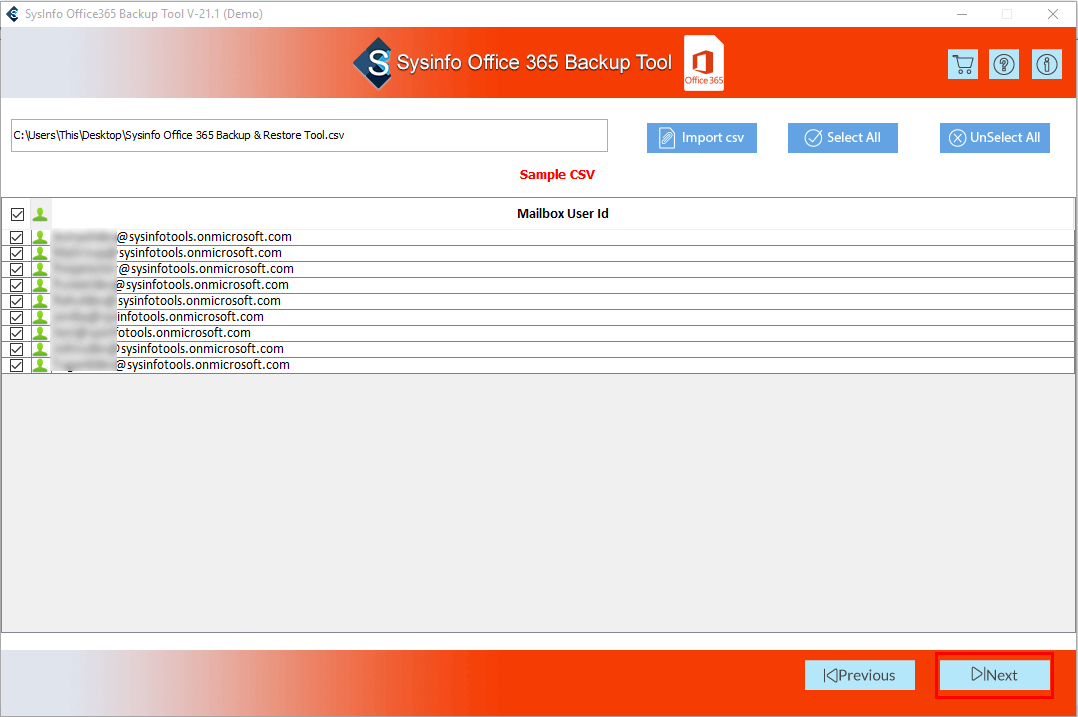Click the Office 365 logo icon
This screenshot has height=717, width=1078.
click(x=703, y=63)
